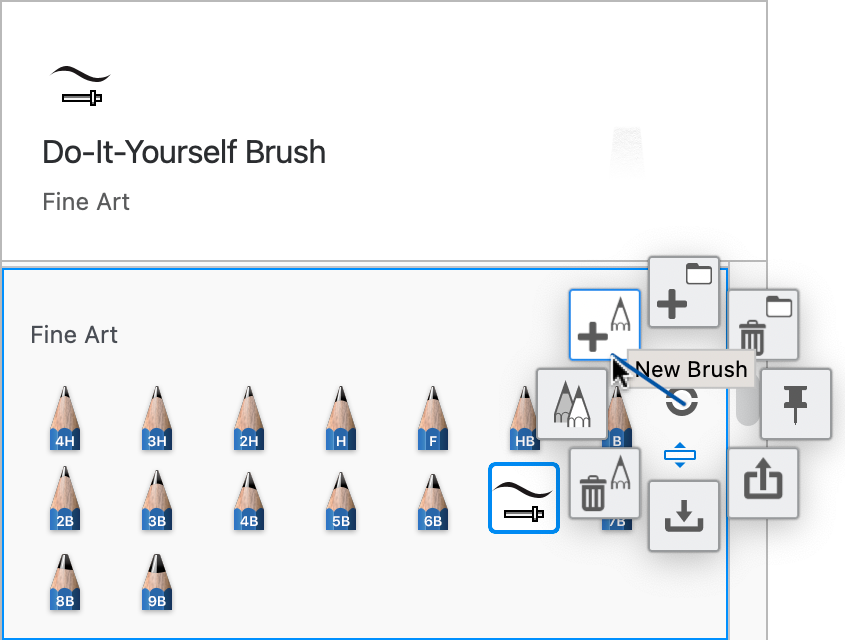The height and width of the screenshot is (640, 845).
Task: Pick the F pencil brush
Action: [x=433, y=418]
